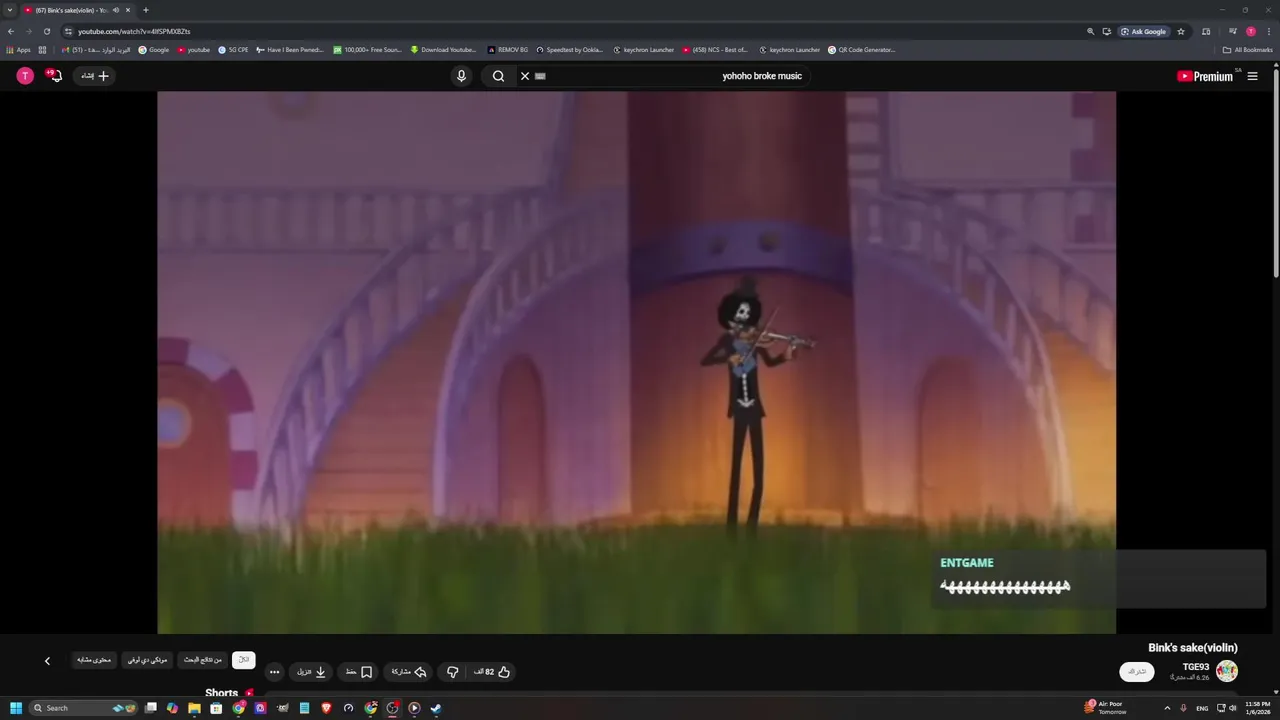Click the video player showing Brook
The image size is (1280, 720).
636,362
